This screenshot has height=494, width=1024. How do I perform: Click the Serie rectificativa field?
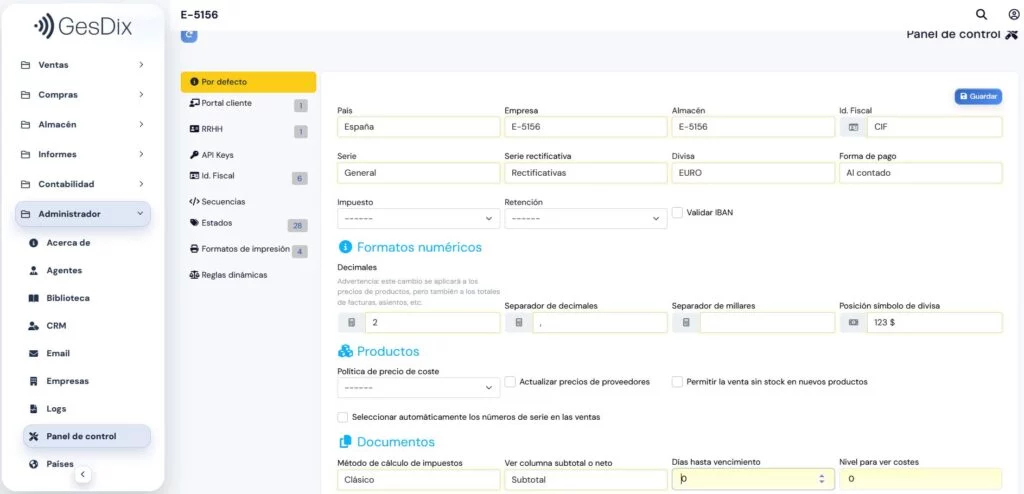pos(586,173)
